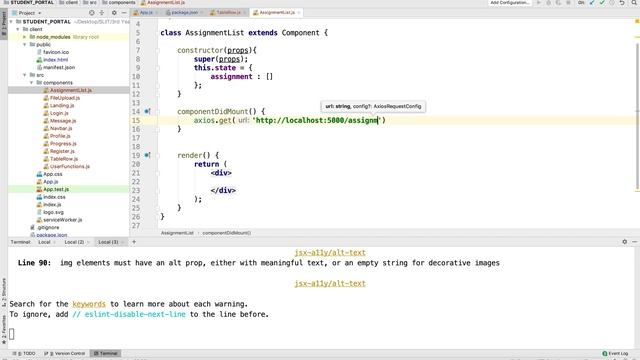Click the keywords link in terminal
The height and width of the screenshot is (360, 640).
coord(89,304)
